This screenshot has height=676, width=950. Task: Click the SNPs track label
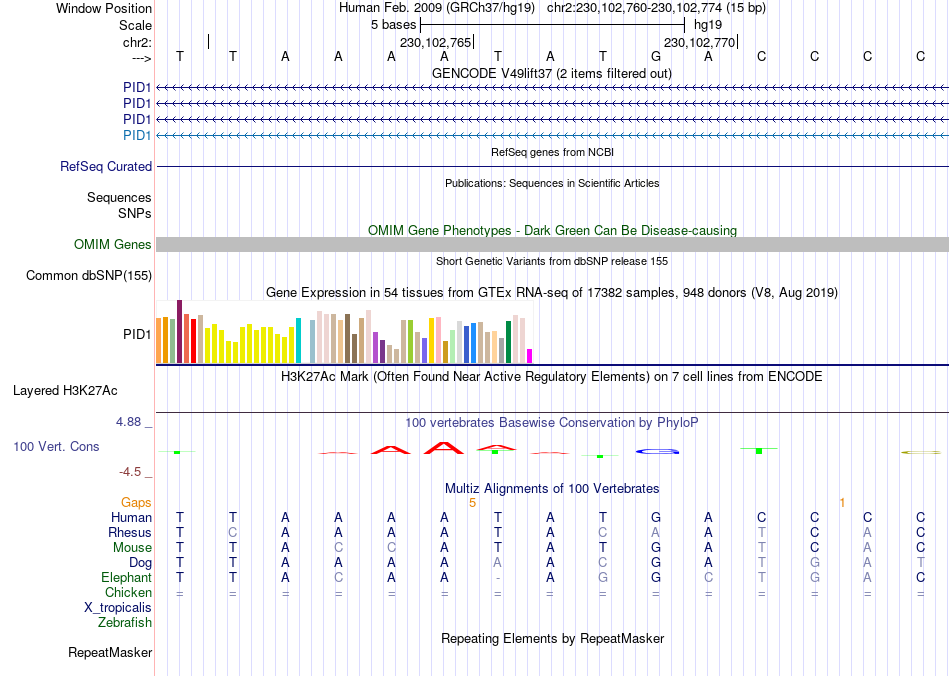[135, 213]
